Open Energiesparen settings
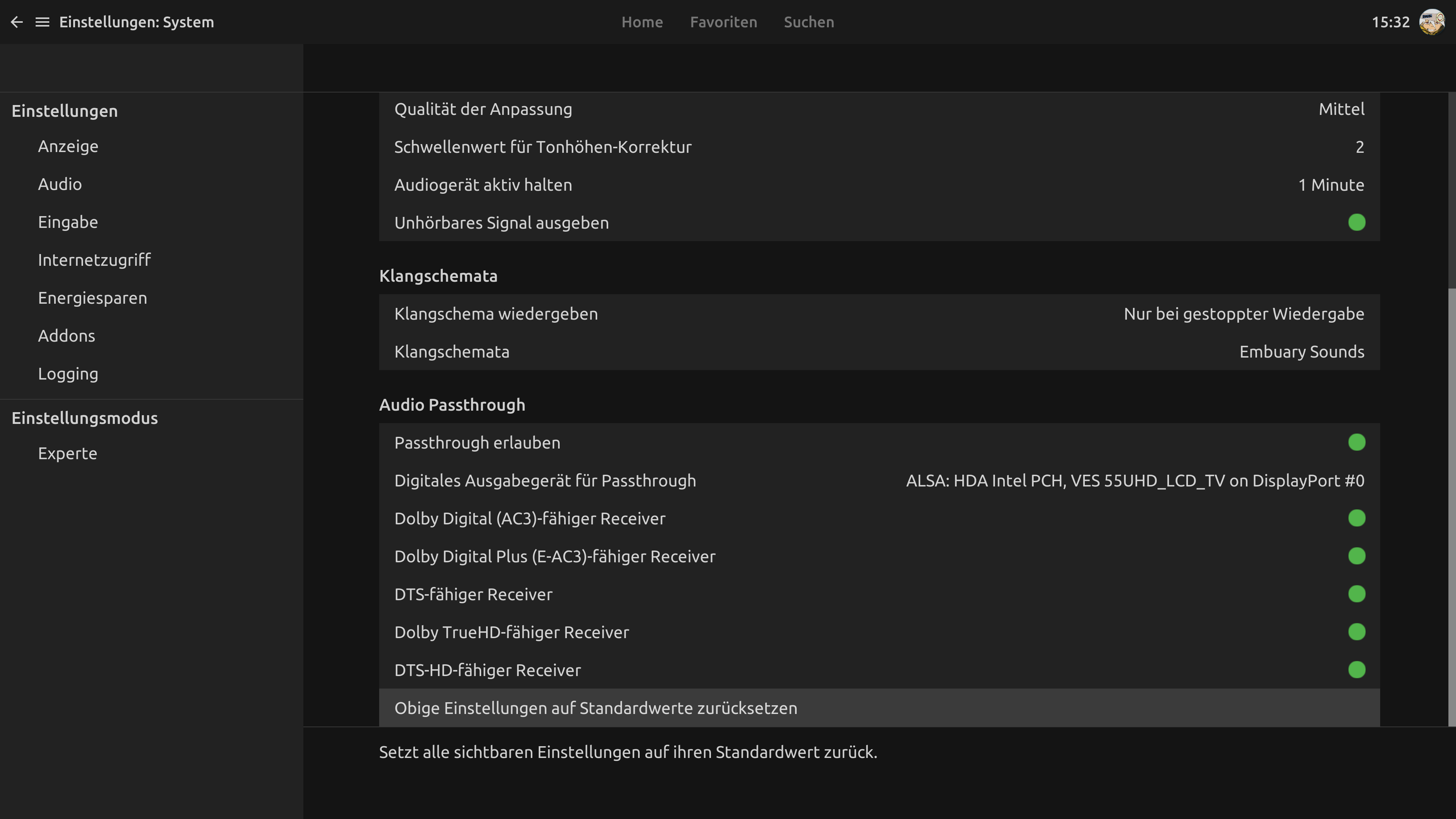 [152, 298]
